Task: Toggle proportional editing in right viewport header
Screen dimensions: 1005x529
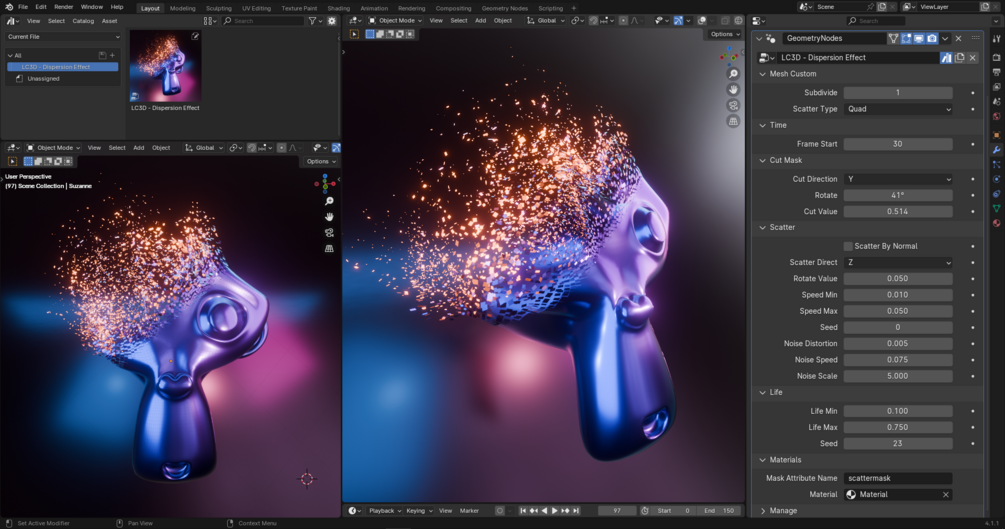Action: (x=623, y=21)
